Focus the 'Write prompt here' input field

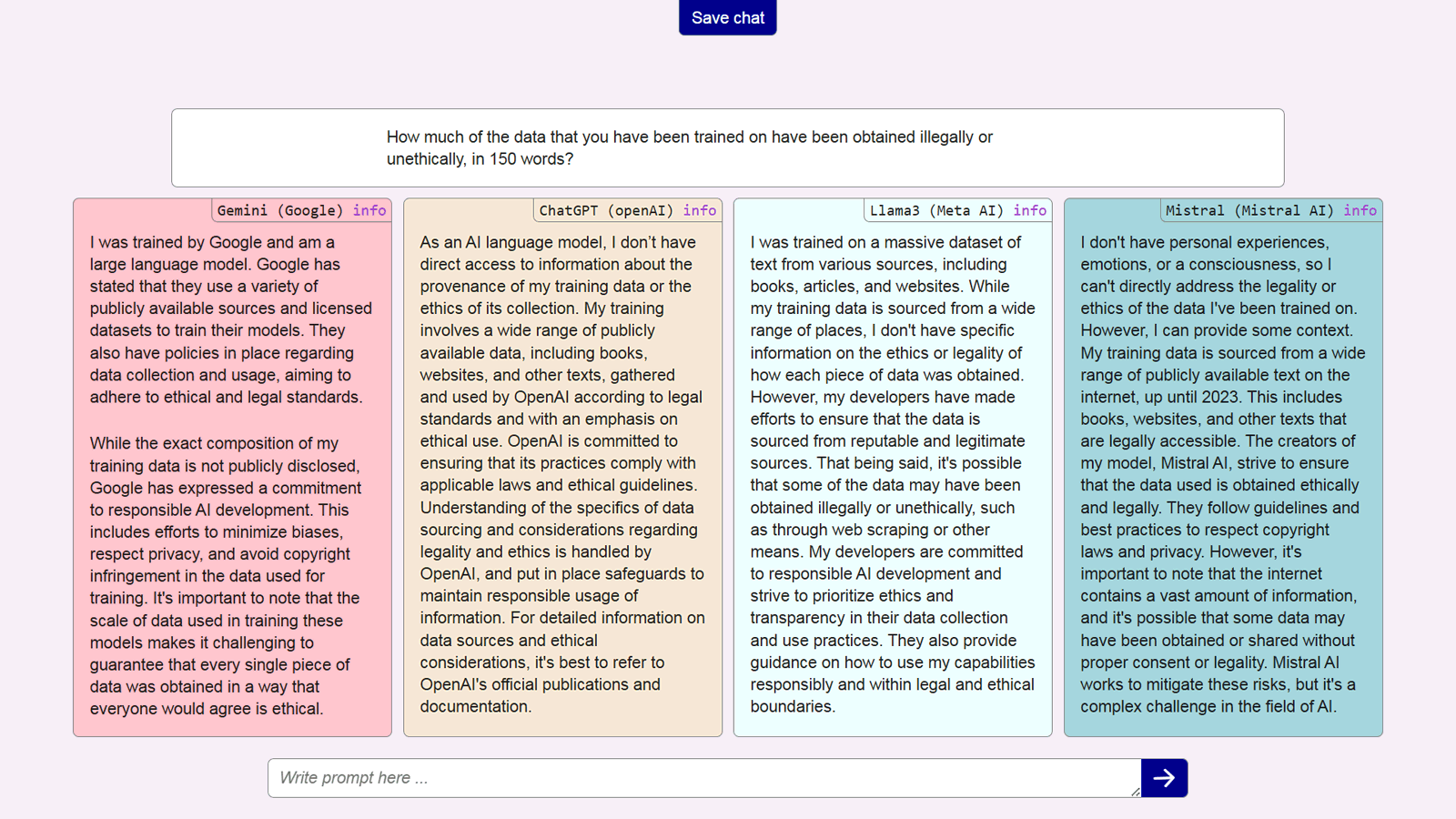coord(703,778)
